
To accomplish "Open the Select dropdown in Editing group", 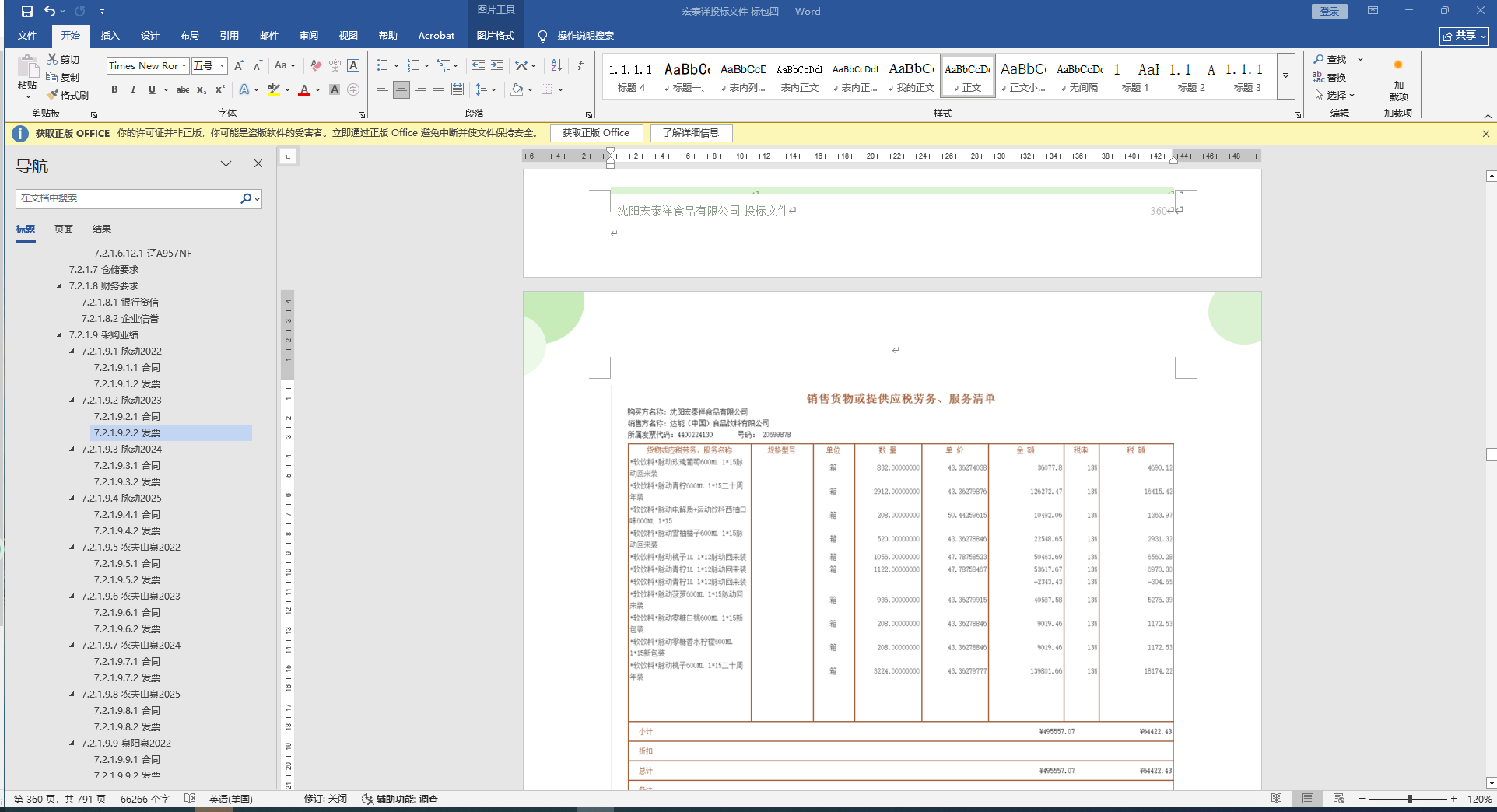I will point(1335,95).
